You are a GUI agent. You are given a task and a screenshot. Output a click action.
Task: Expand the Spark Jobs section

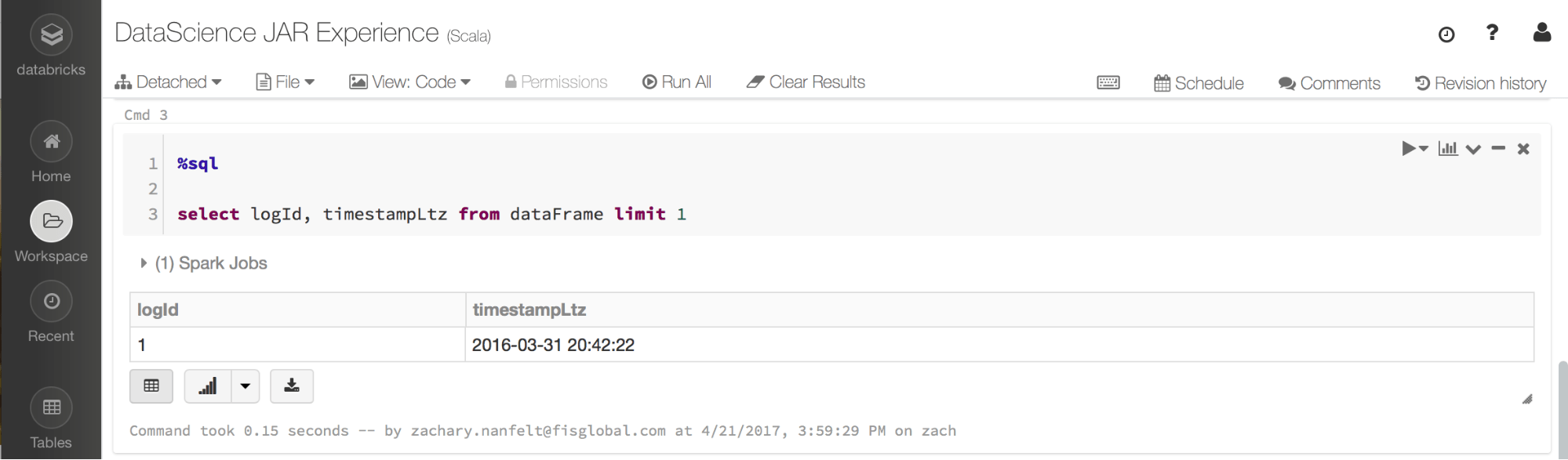pos(144,263)
